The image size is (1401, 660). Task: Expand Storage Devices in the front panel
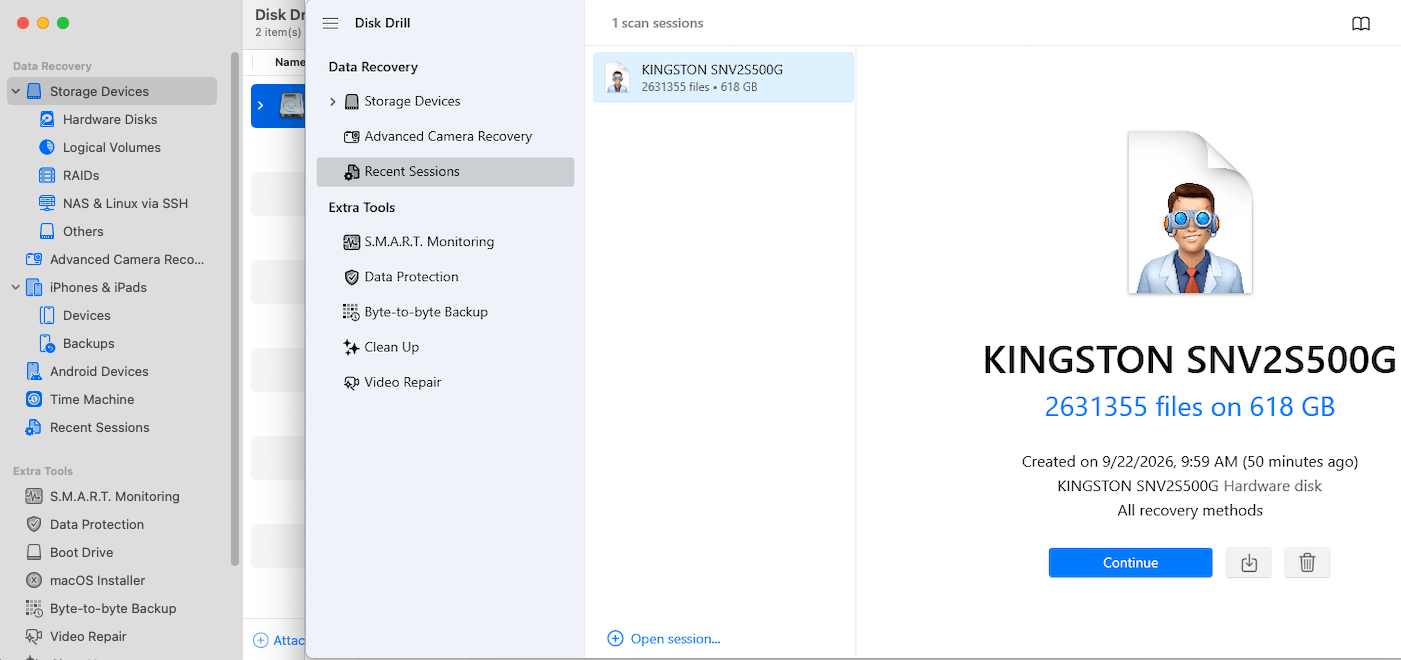point(333,101)
